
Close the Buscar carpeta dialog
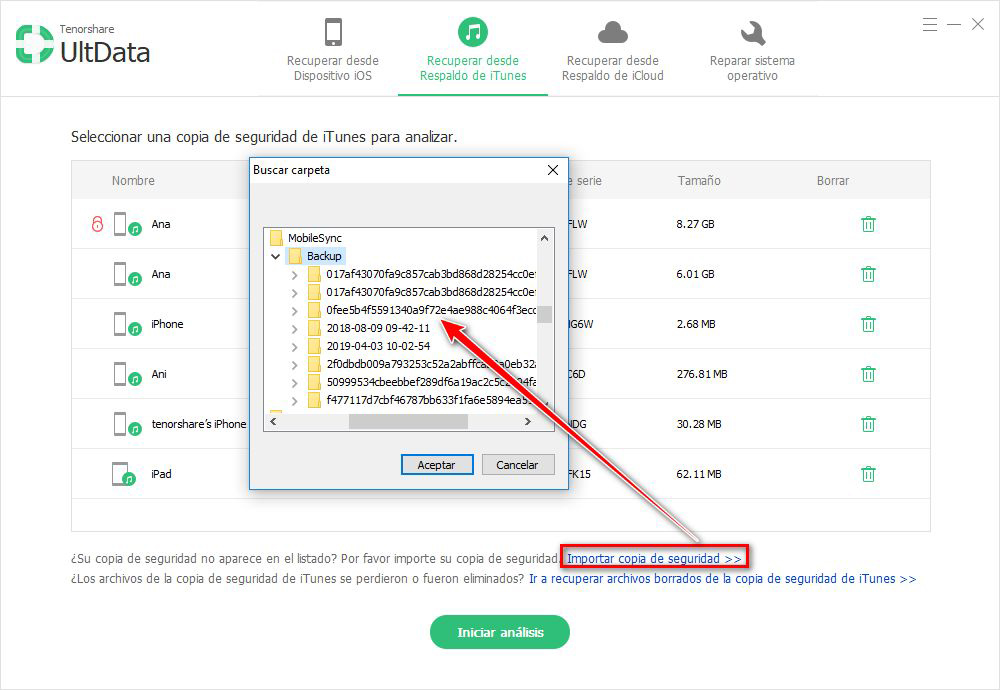pos(553,170)
